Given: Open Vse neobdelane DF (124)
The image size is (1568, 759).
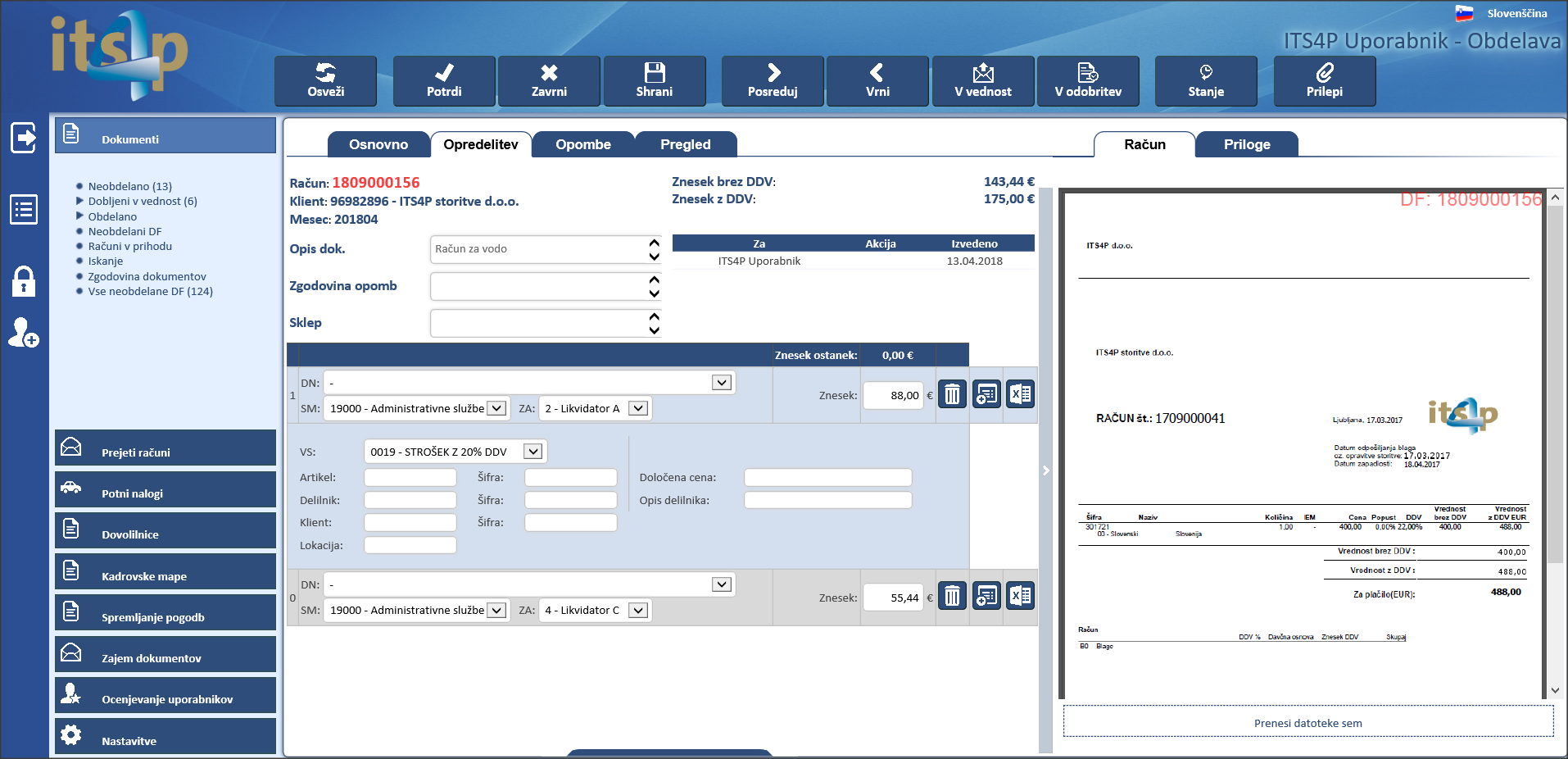Looking at the screenshot, I should [150, 291].
